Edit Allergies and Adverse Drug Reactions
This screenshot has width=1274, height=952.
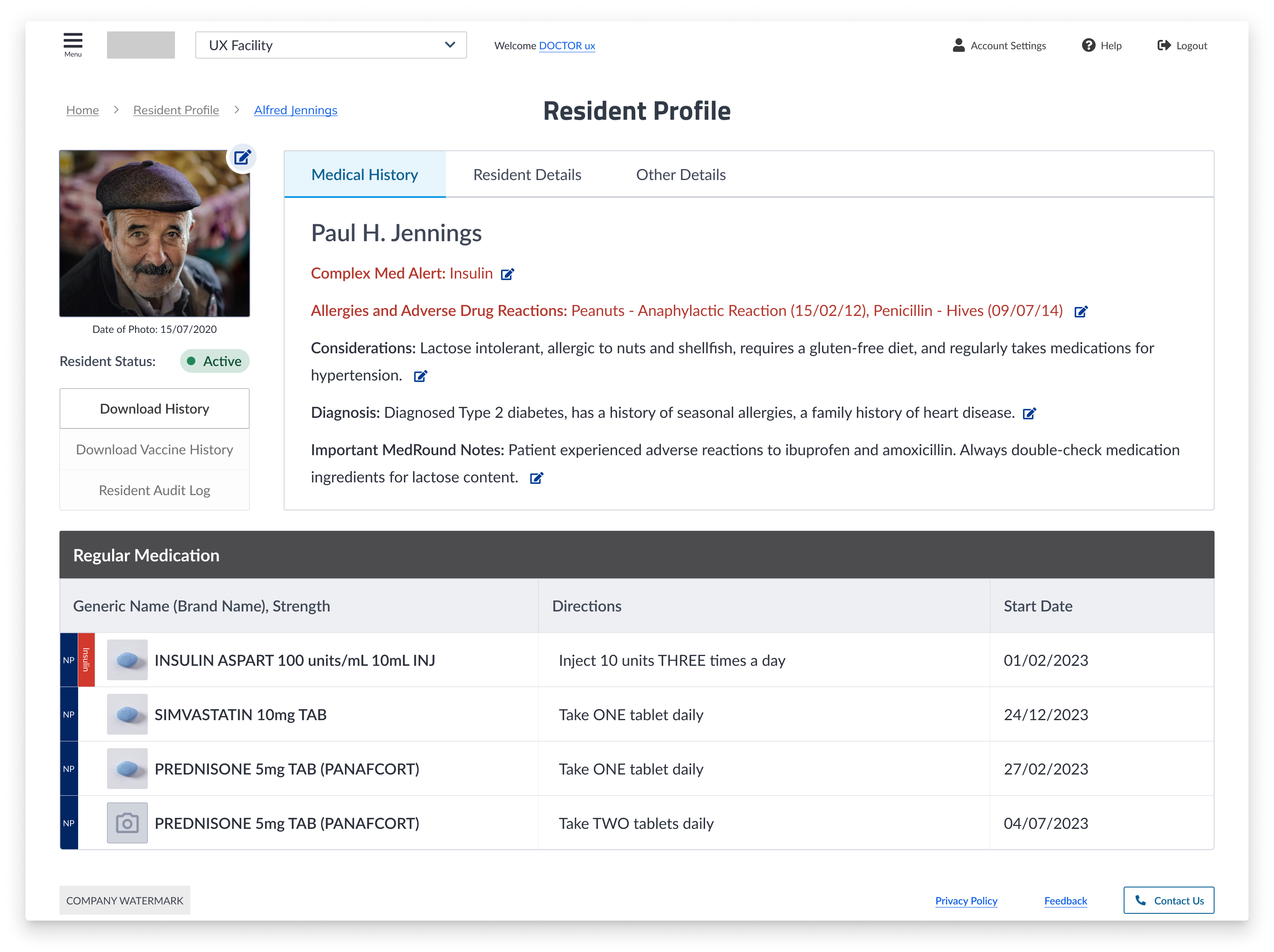(x=1081, y=312)
